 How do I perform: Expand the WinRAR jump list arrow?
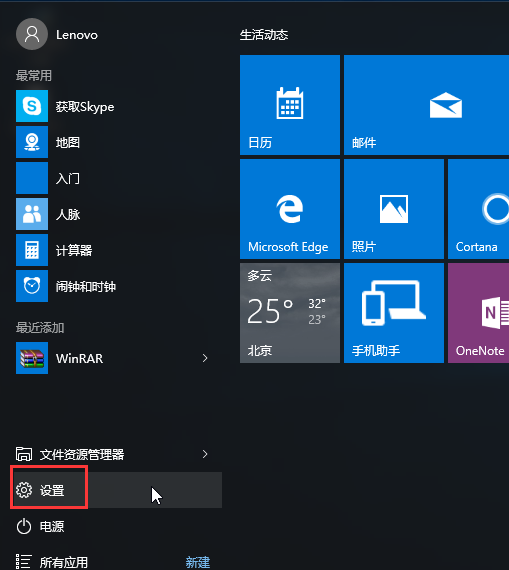point(205,358)
